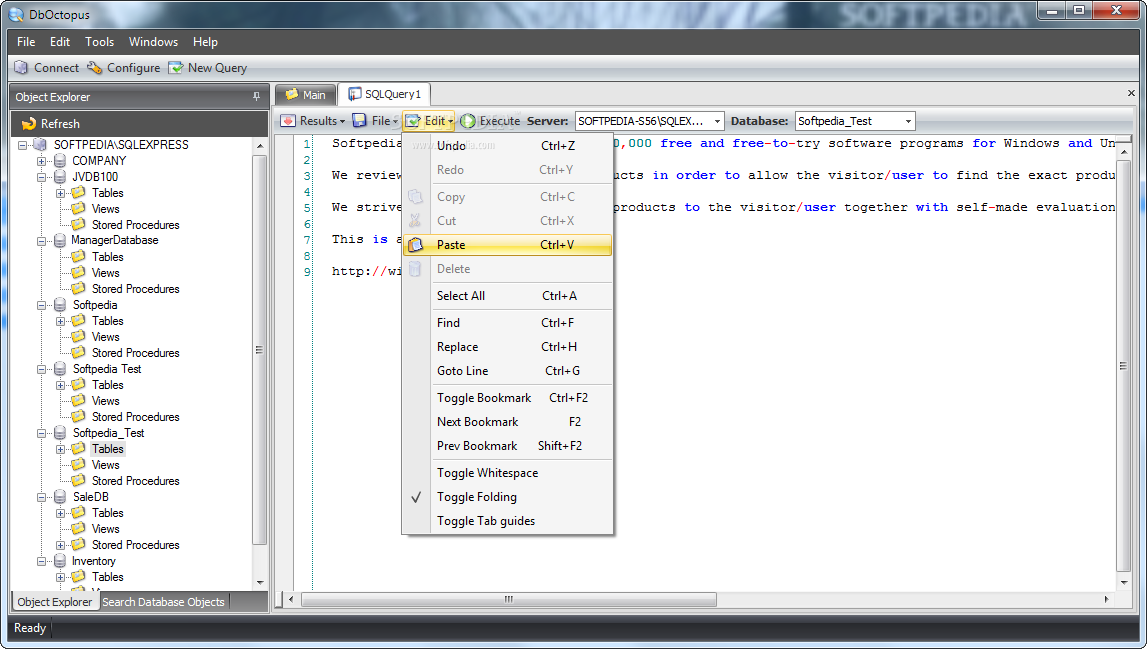Toggle the Folding checkmark option
The image size is (1147, 649).
508,497
